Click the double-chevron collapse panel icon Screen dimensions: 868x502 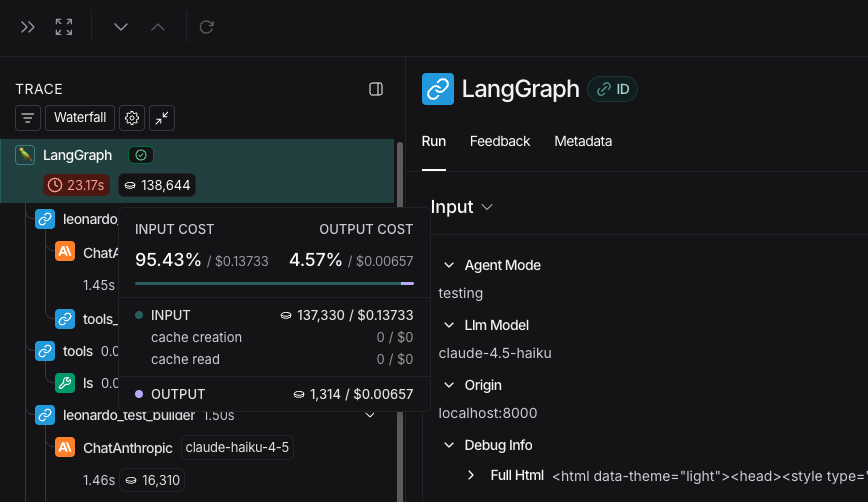click(28, 27)
